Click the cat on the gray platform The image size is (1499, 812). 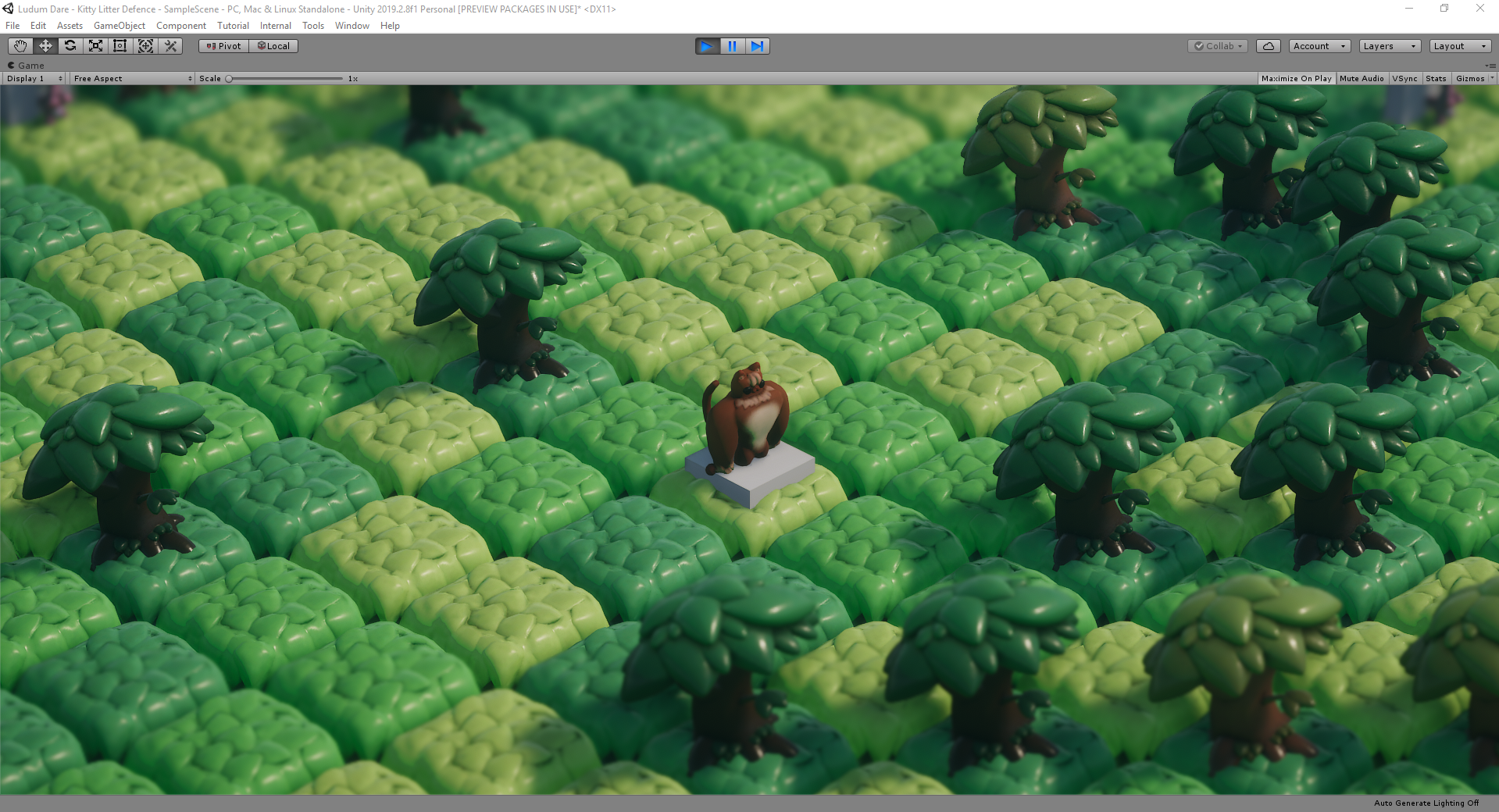click(746, 418)
